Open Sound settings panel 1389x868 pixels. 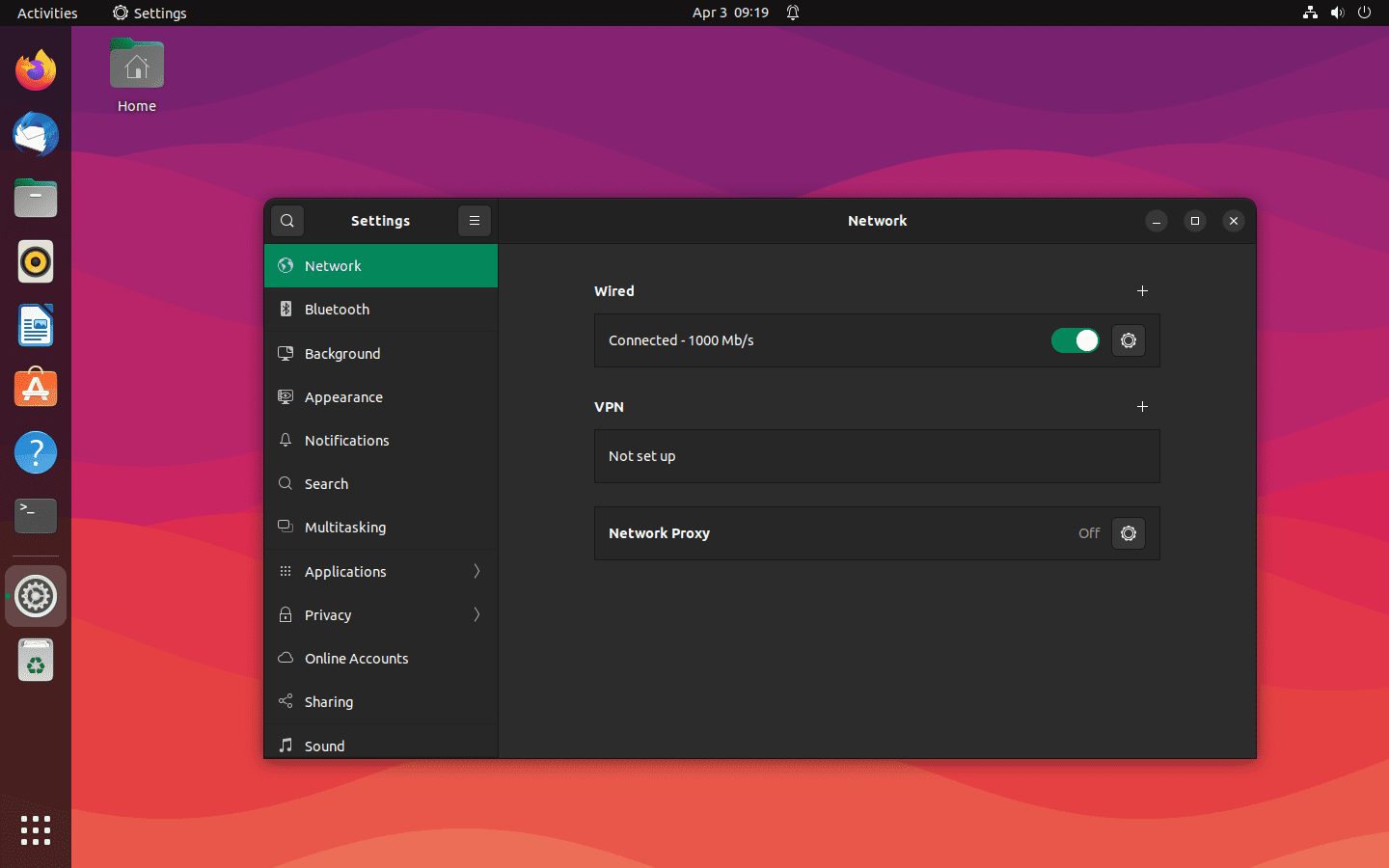point(381,742)
